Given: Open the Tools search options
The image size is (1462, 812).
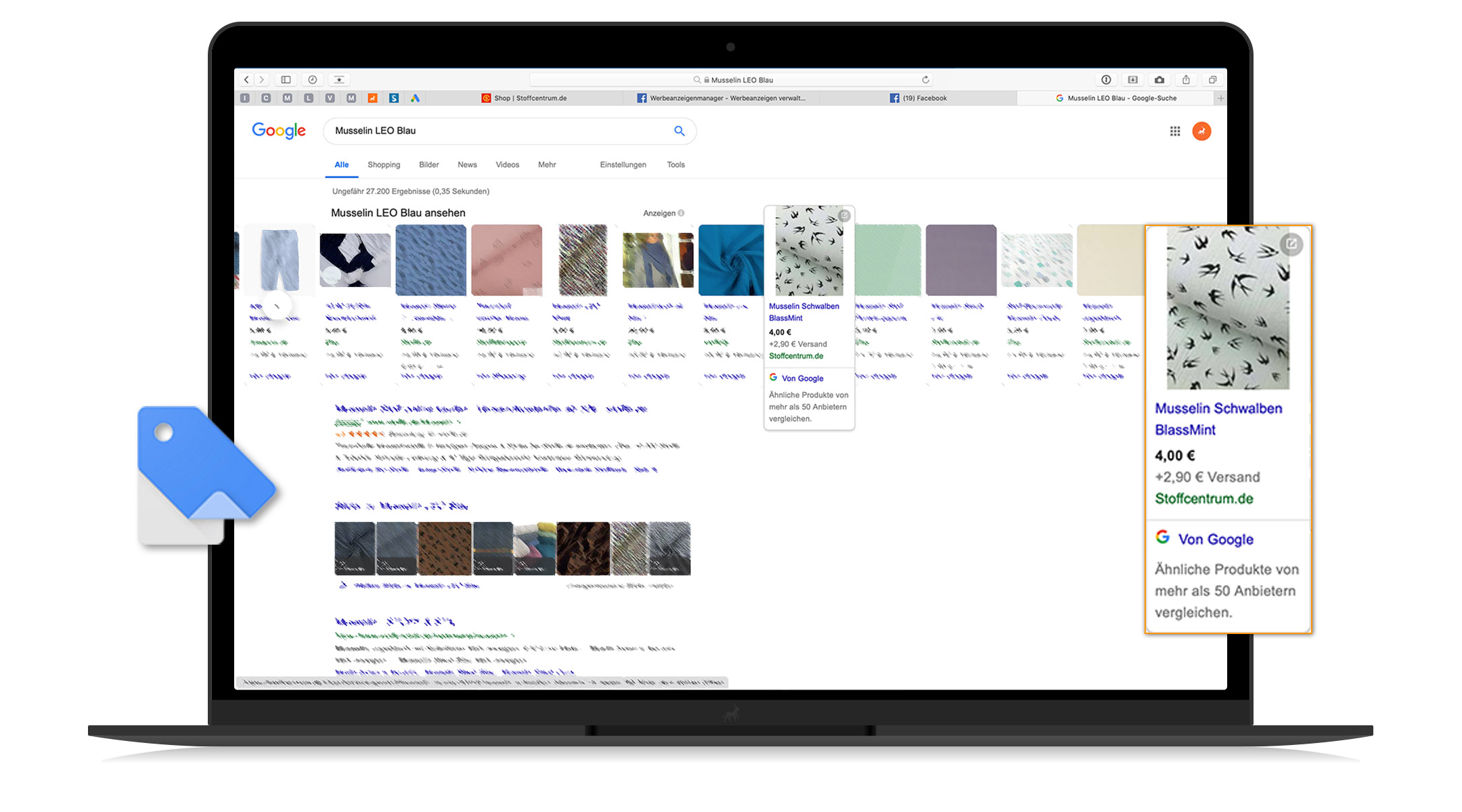Looking at the screenshot, I should click(675, 165).
